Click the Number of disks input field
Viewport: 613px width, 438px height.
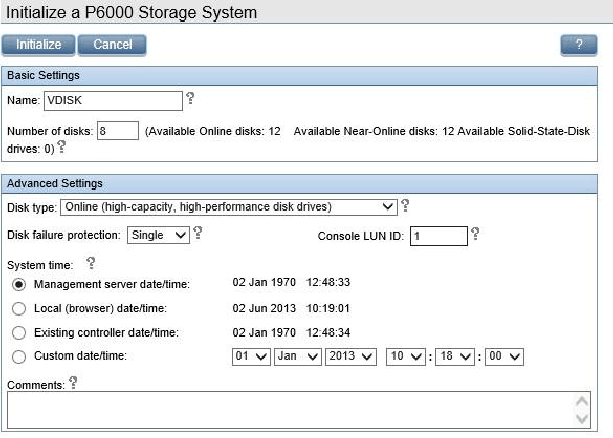pyautogui.click(x=118, y=130)
